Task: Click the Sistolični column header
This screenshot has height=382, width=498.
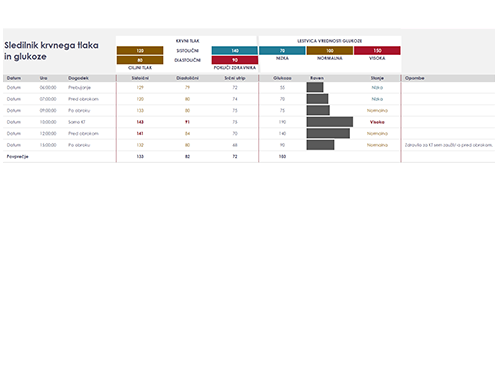Action: click(140, 78)
